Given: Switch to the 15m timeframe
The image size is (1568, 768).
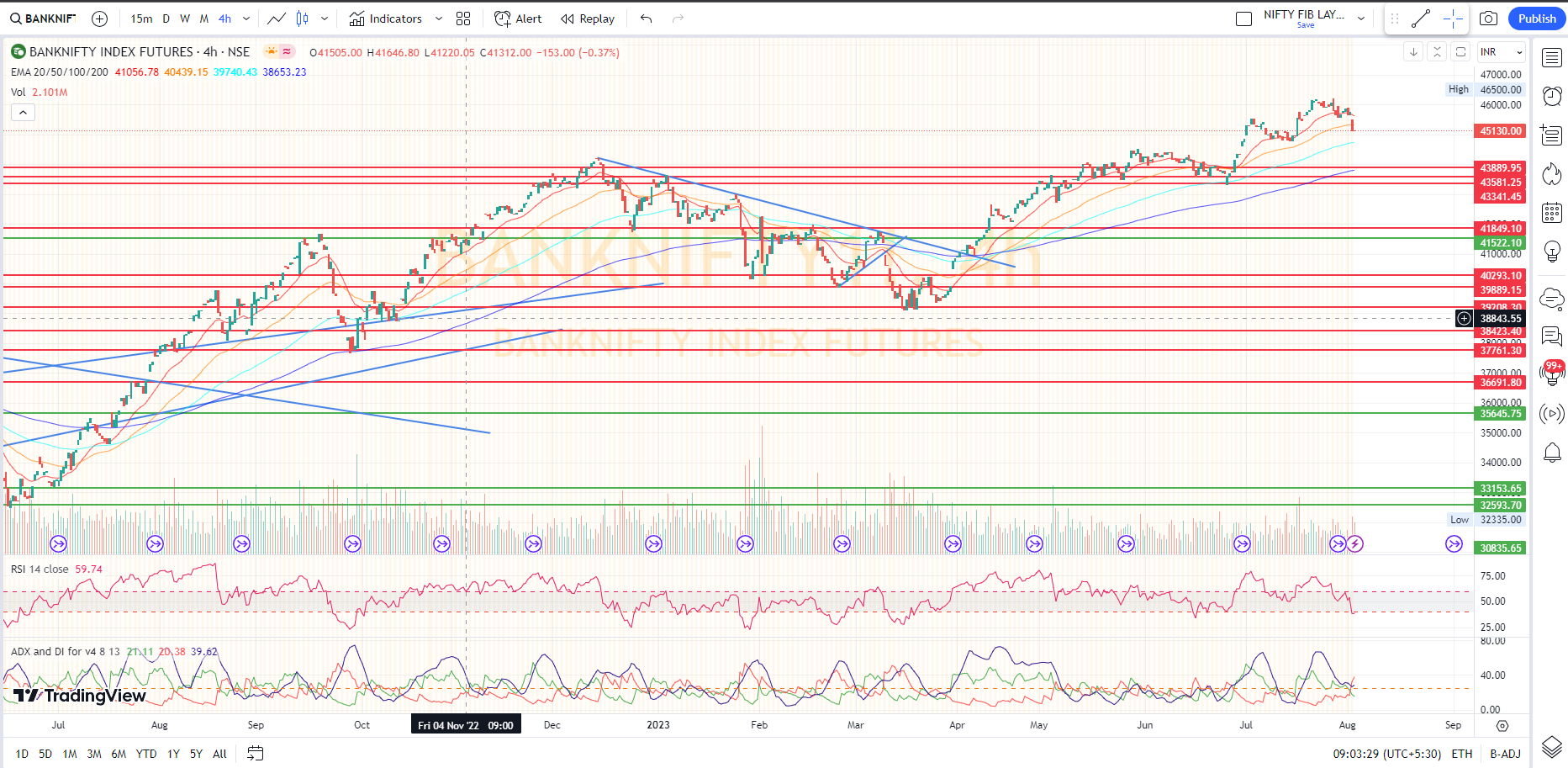Looking at the screenshot, I should click(x=141, y=19).
